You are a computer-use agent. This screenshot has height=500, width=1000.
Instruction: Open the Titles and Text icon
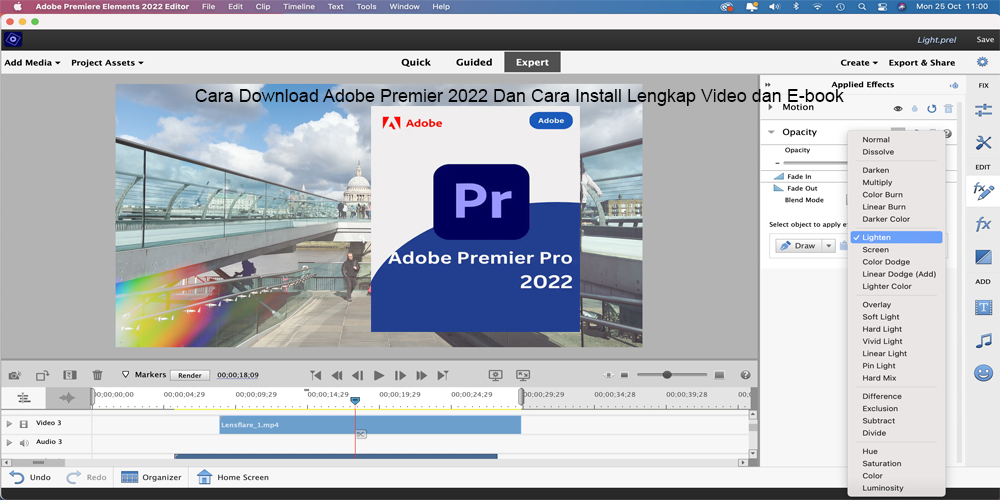pyautogui.click(x=983, y=308)
